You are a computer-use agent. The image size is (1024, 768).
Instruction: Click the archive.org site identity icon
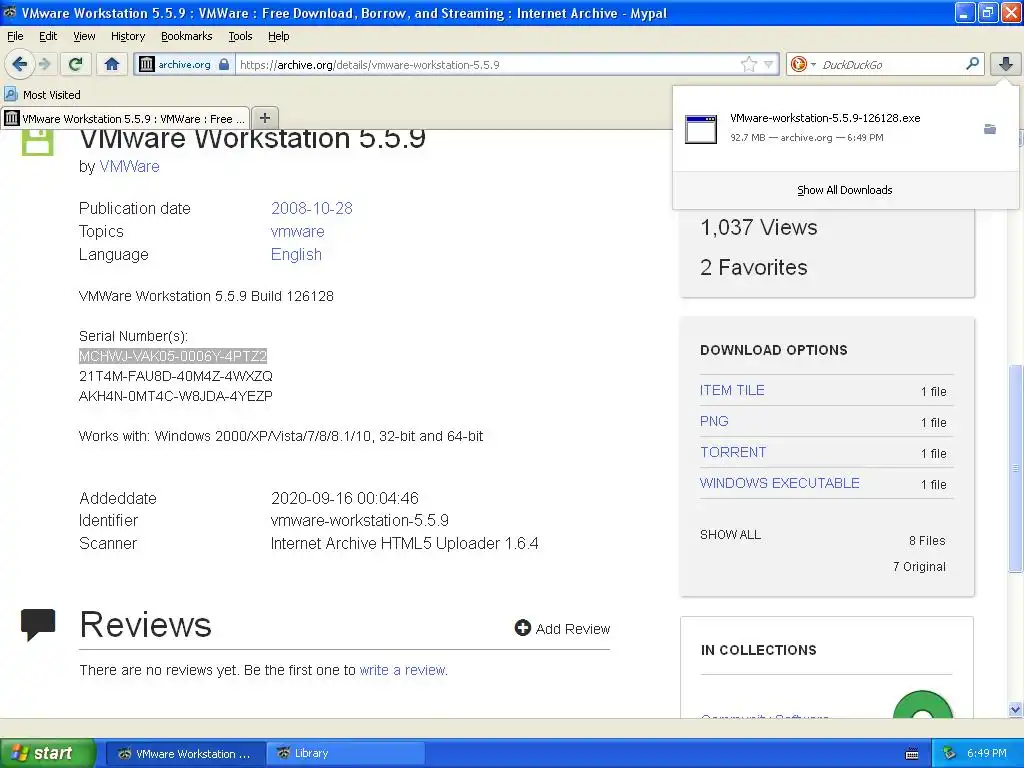(x=147, y=64)
